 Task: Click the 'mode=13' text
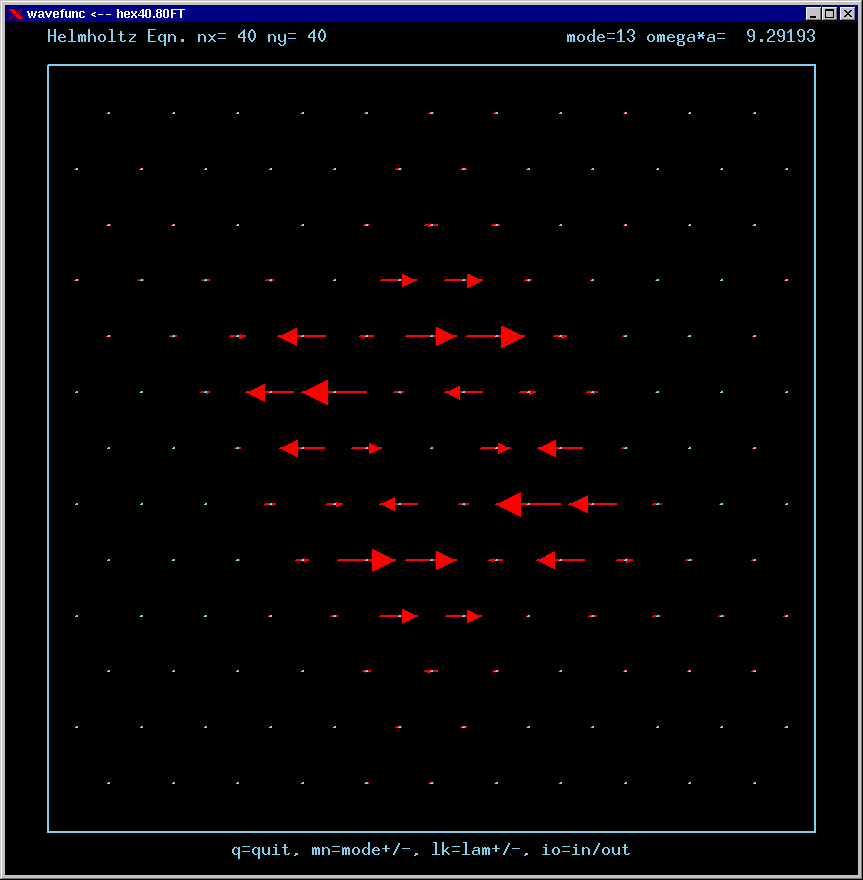coord(601,37)
